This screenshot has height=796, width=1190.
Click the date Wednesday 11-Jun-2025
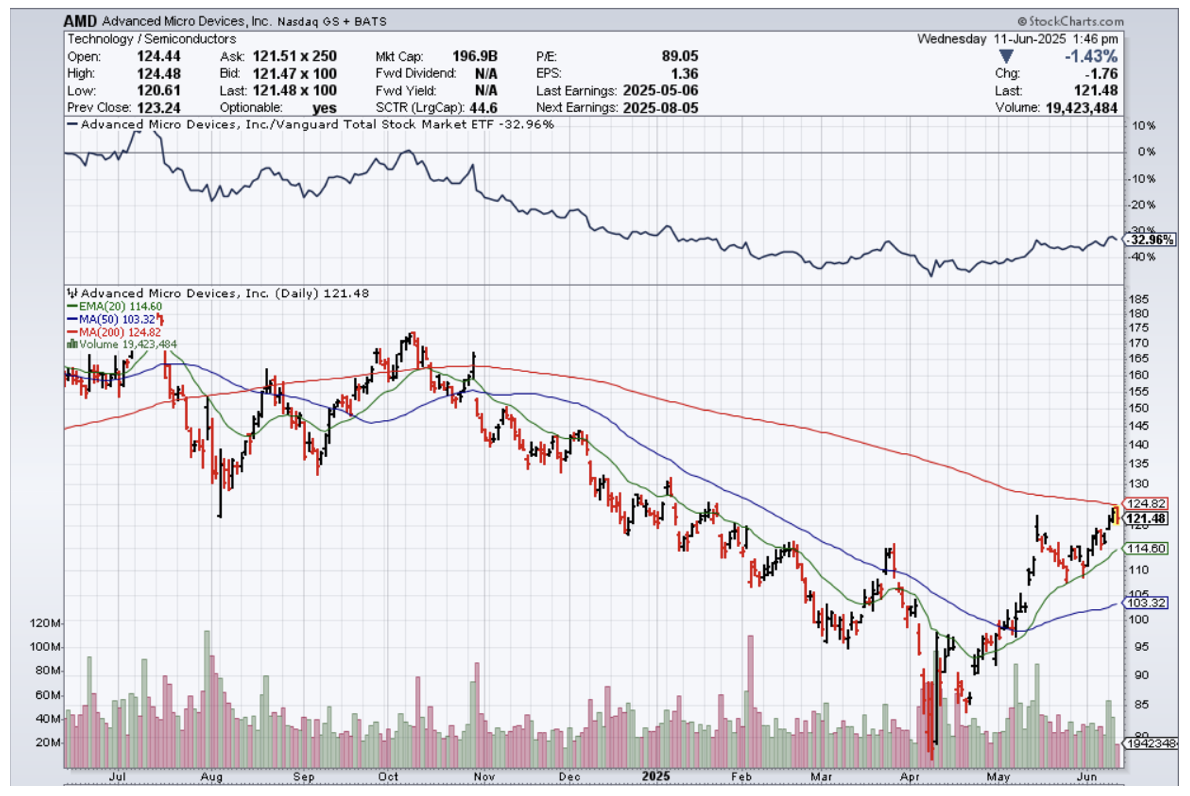click(x=991, y=39)
